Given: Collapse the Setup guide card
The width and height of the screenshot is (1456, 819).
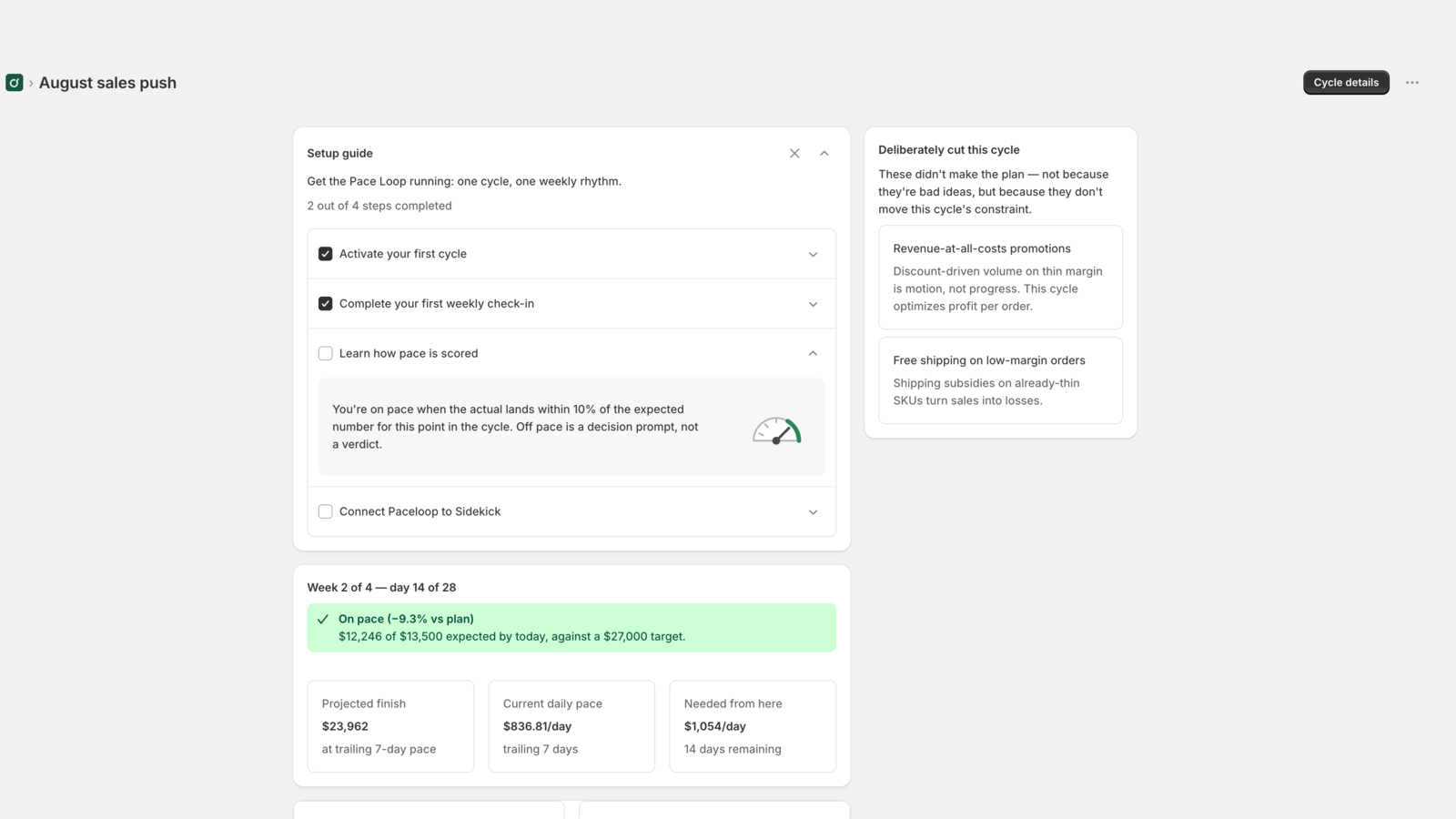Looking at the screenshot, I should click(824, 154).
